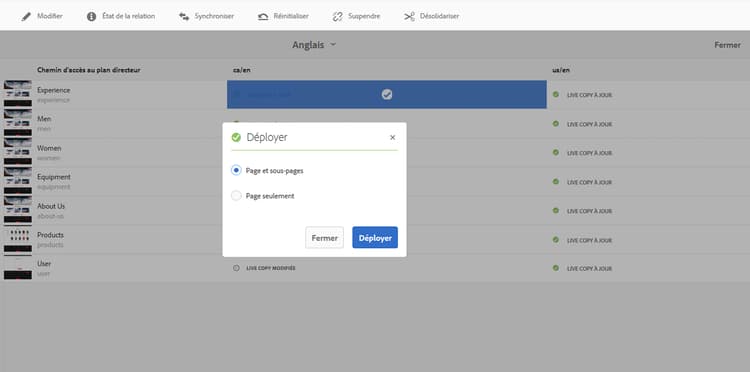This screenshot has width=750, height=372.
Task: Click the blue Déployer button
Action: [x=375, y=238]
